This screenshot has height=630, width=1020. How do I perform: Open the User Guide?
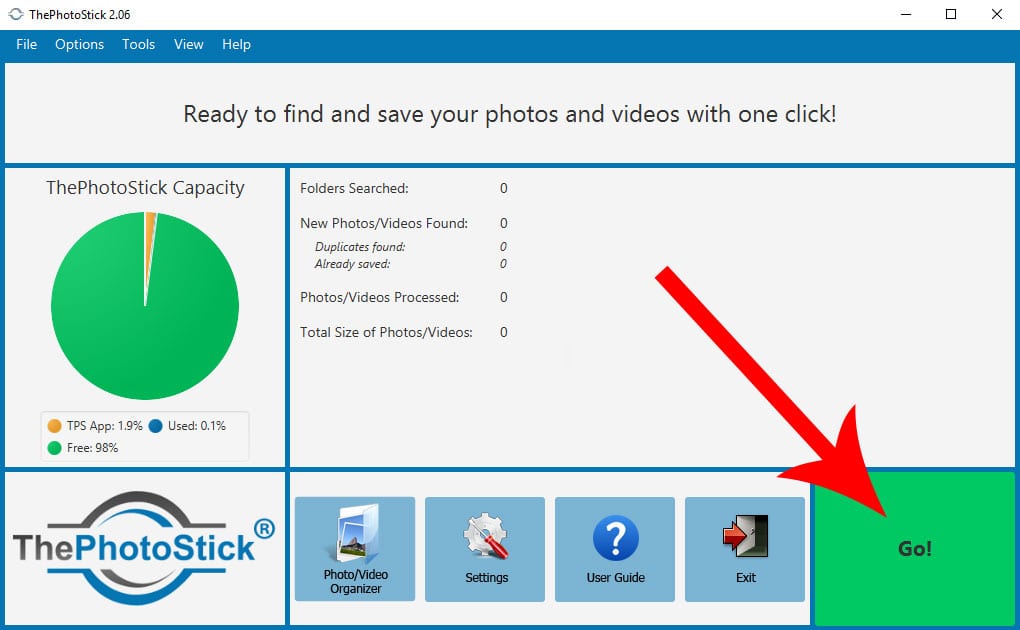point(614,548)
